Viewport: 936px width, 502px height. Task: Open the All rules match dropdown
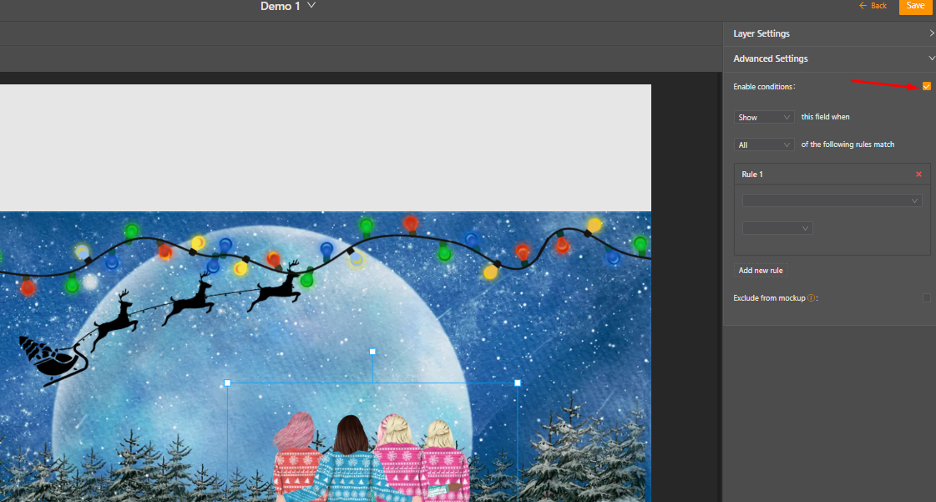pyautogui.click(x=763, y=145)
